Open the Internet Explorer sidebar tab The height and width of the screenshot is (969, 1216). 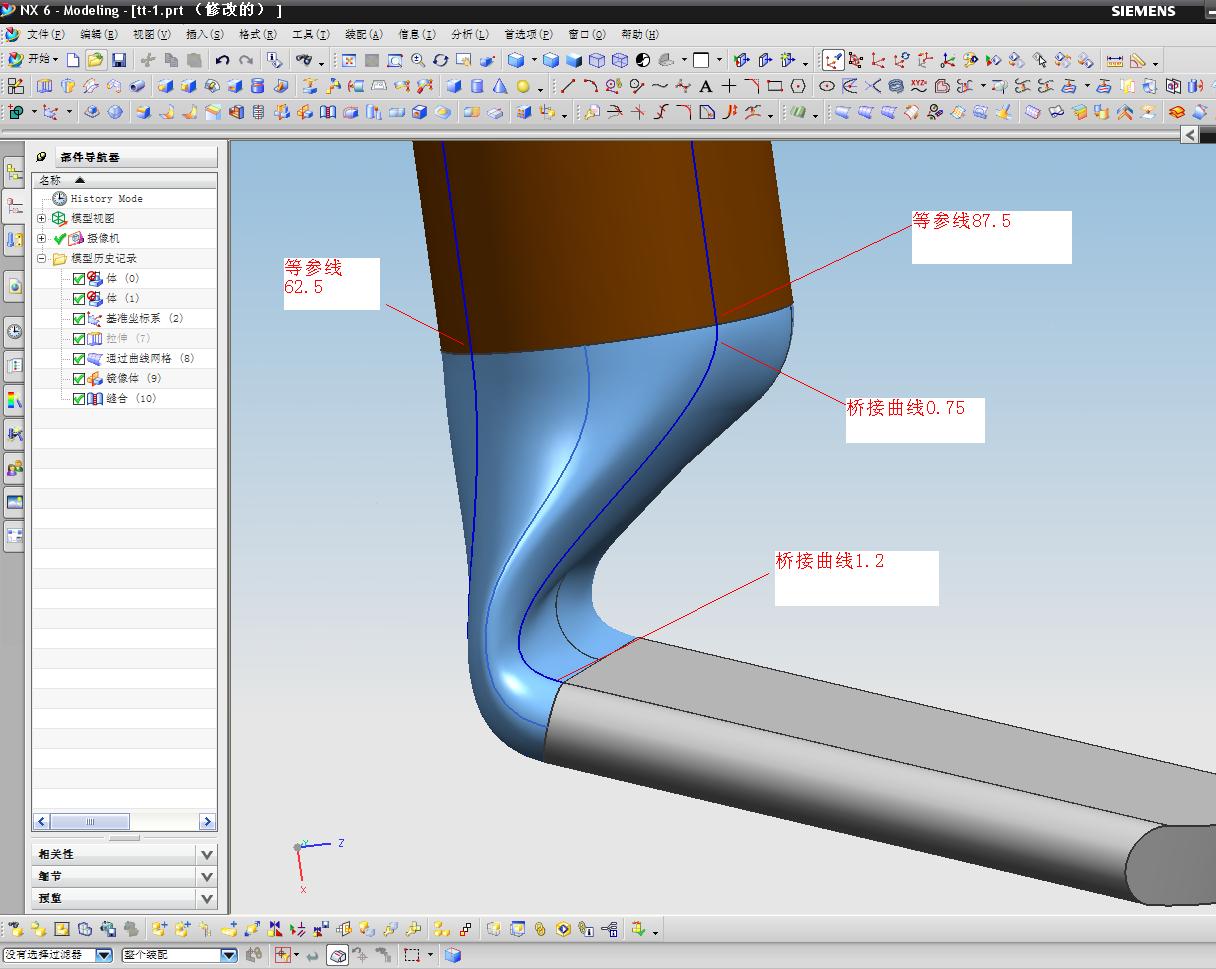click(x=14, y=286)
